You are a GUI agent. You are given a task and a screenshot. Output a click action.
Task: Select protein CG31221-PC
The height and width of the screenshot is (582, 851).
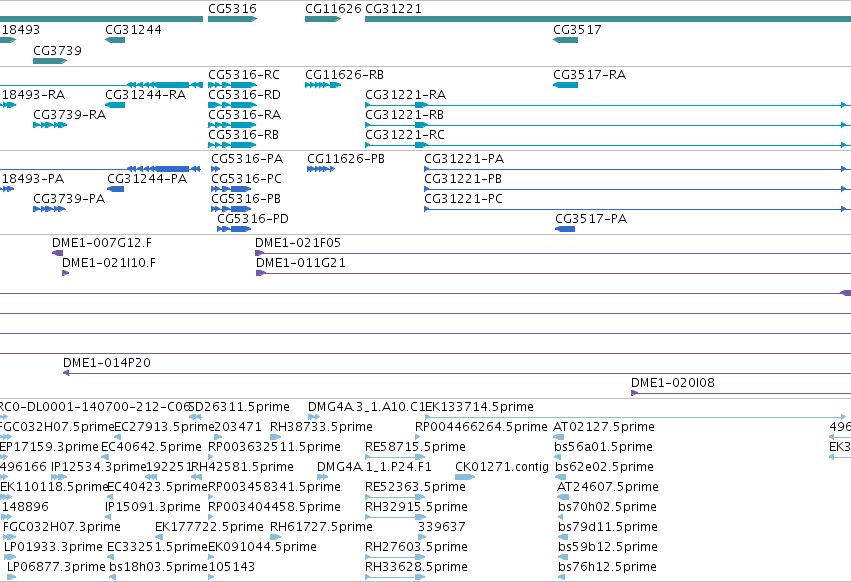pyautogui.click(x=463, y=199)
